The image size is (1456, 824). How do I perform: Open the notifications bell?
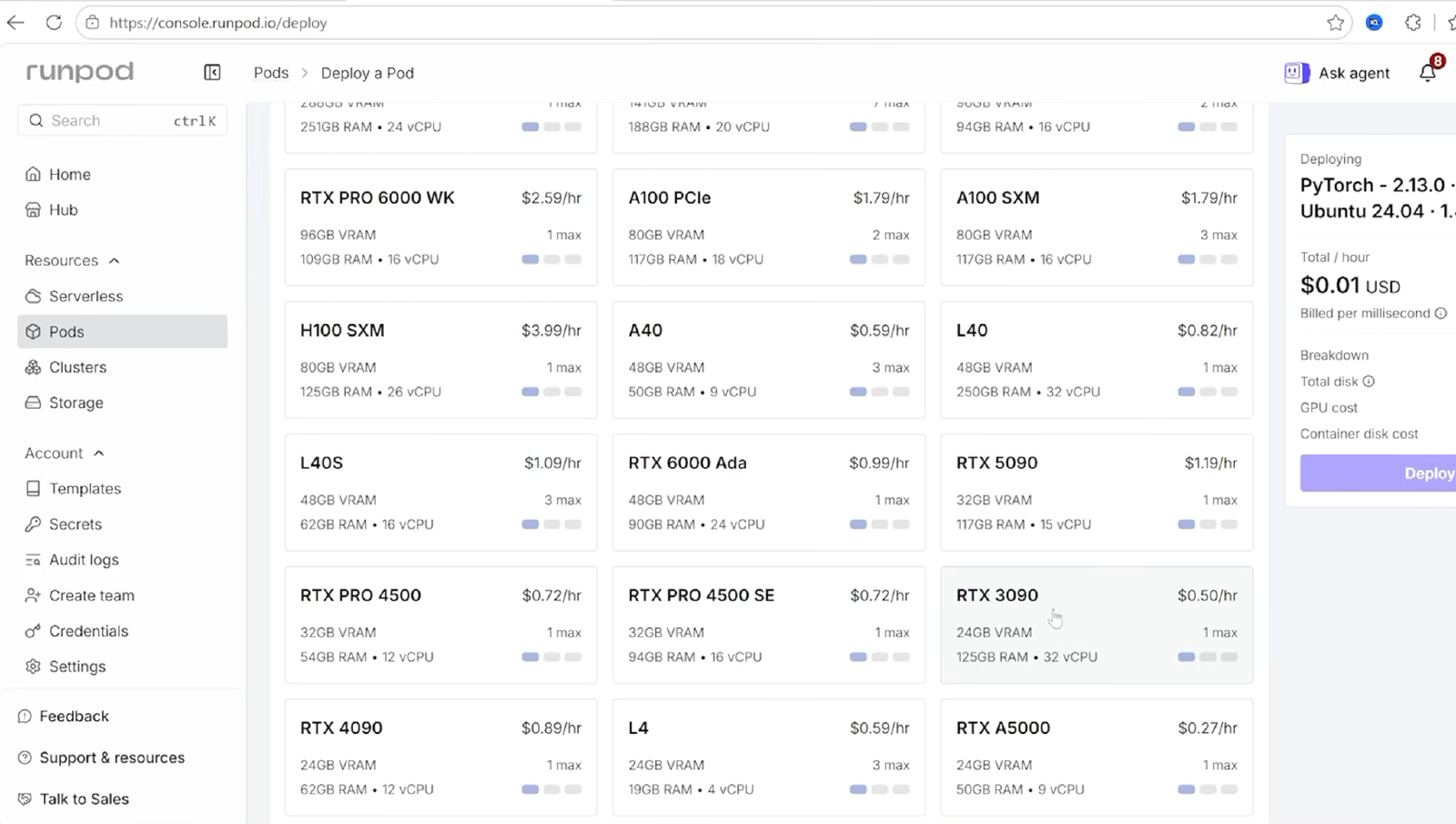coord(1428,73)
